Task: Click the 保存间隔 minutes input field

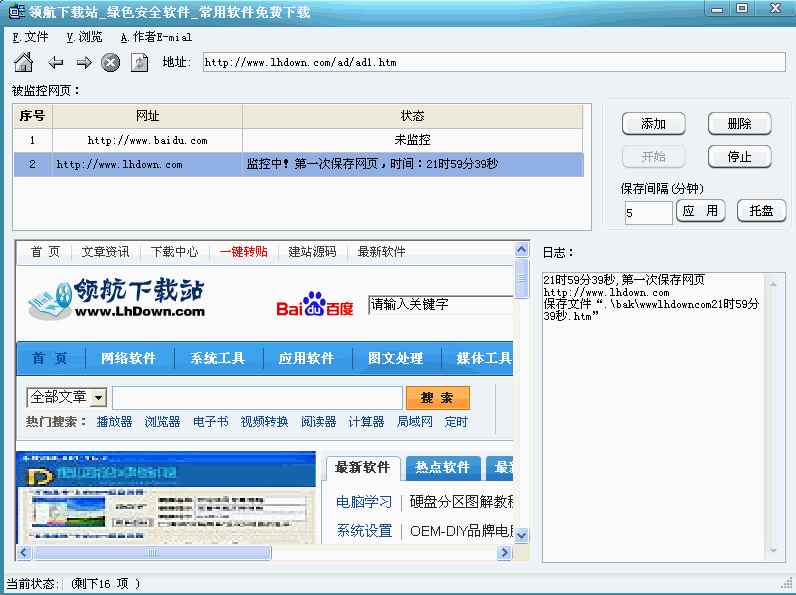Action: click(x=648, y=213)
